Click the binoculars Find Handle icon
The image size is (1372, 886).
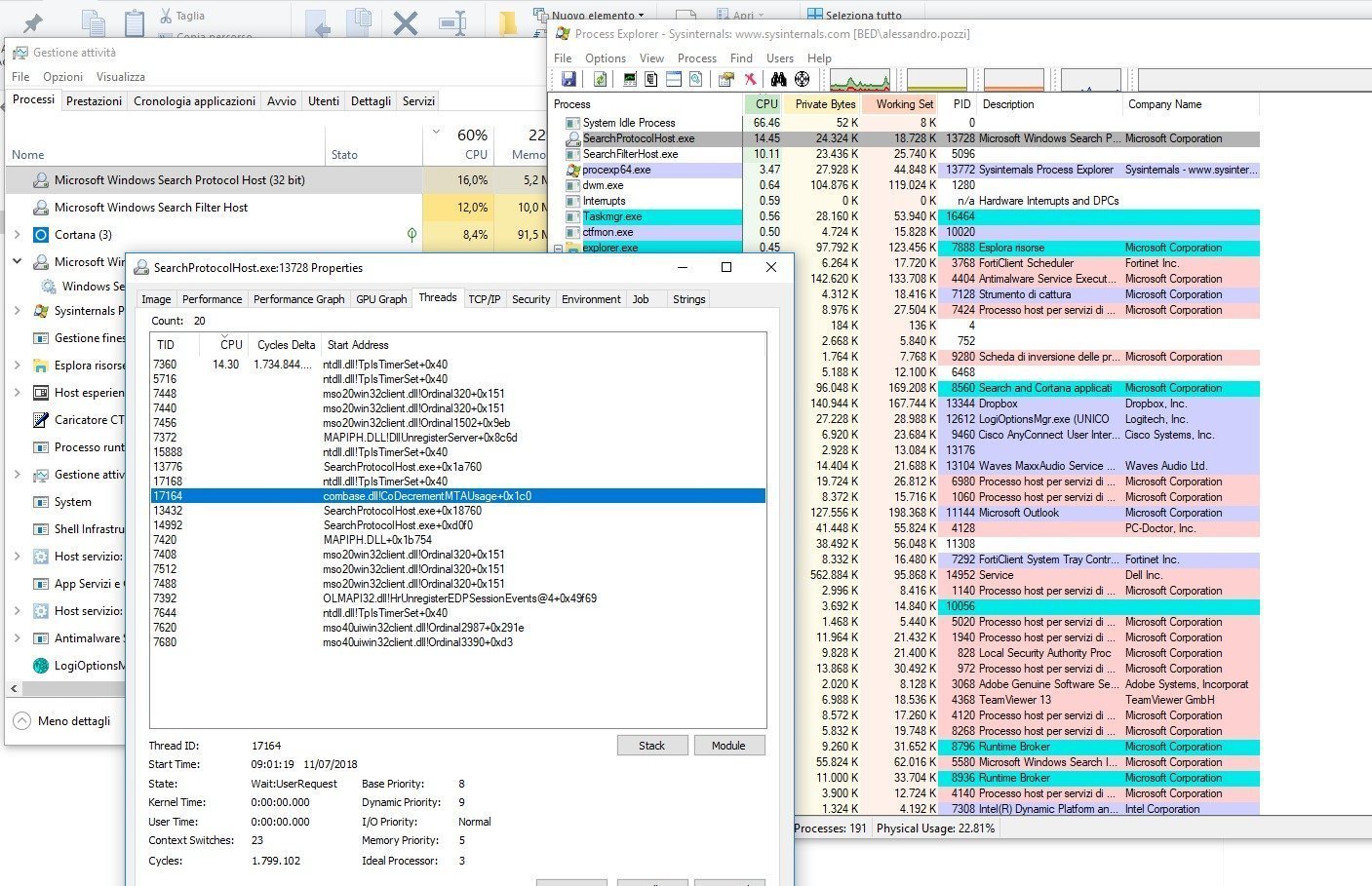778,79
